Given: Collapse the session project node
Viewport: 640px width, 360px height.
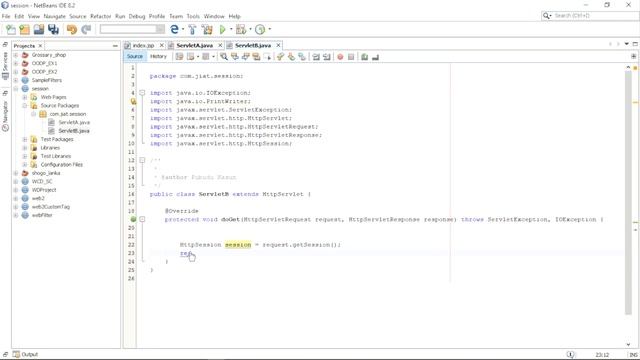Looking at the screenshot, I should click(x=16, y=89).
